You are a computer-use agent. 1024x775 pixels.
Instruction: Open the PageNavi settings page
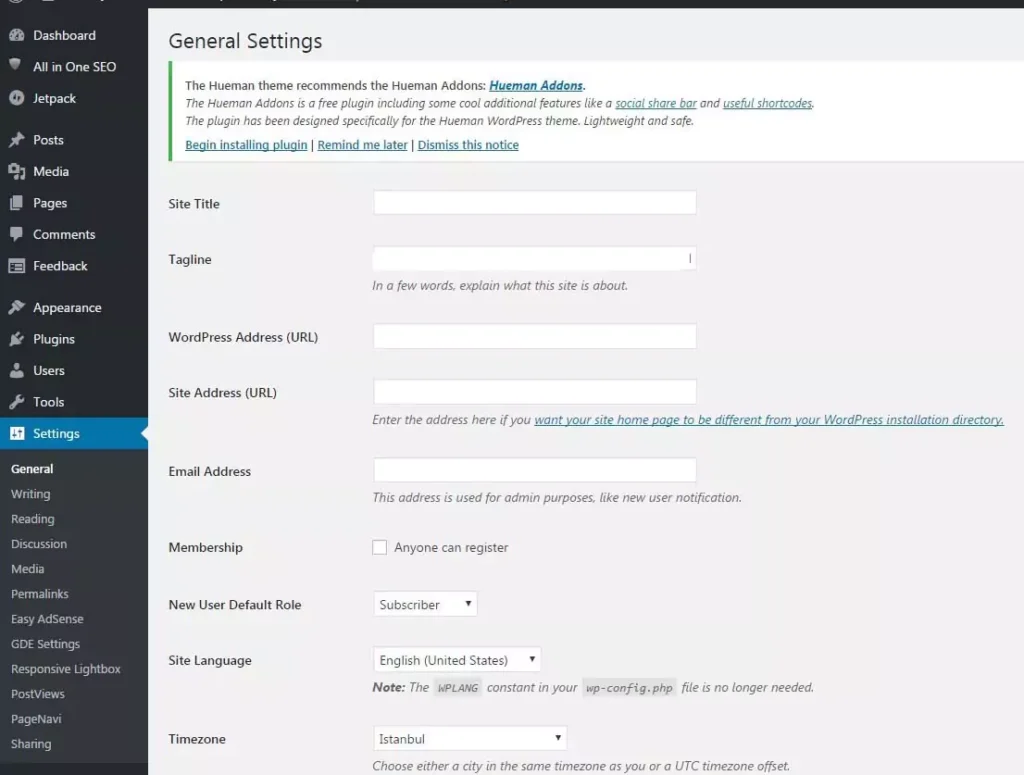36,719
